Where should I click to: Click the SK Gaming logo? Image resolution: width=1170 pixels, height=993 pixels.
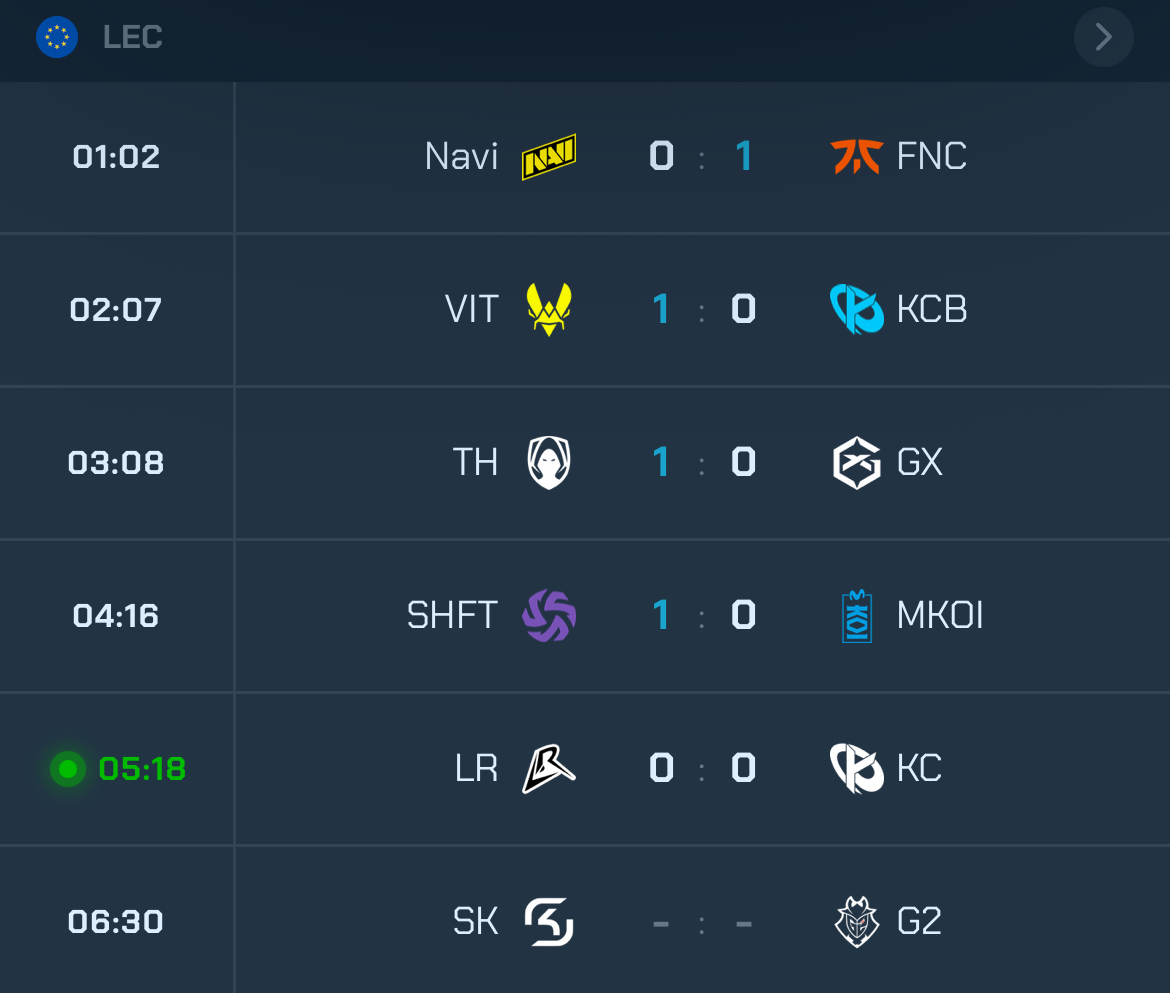[549, 921]
